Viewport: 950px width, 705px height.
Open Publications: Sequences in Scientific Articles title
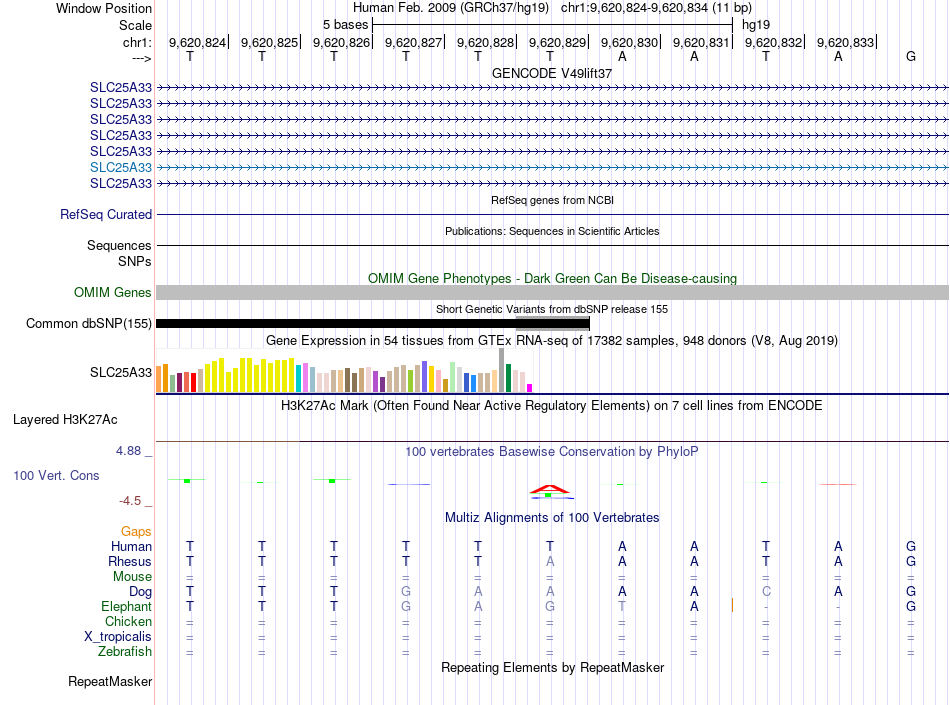tap(552, 231)
